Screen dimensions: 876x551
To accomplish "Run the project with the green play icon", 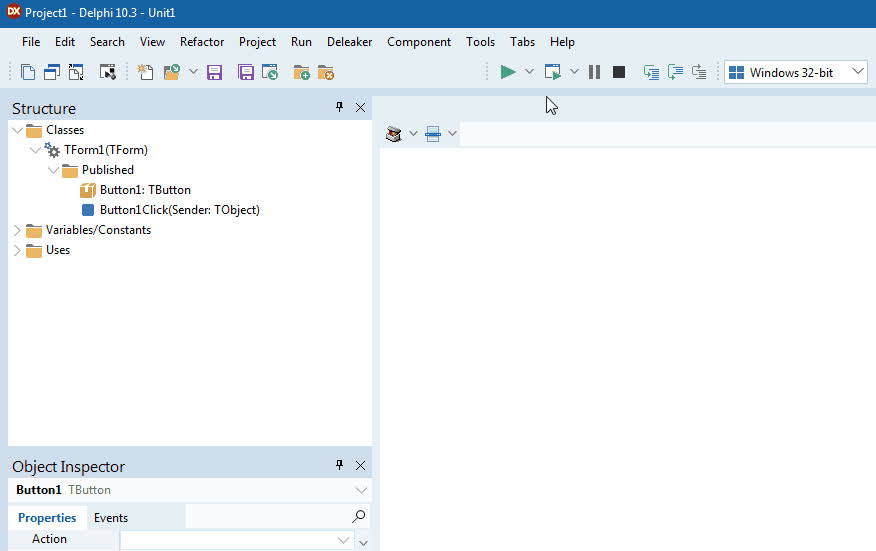I will (x=508, y=72).
